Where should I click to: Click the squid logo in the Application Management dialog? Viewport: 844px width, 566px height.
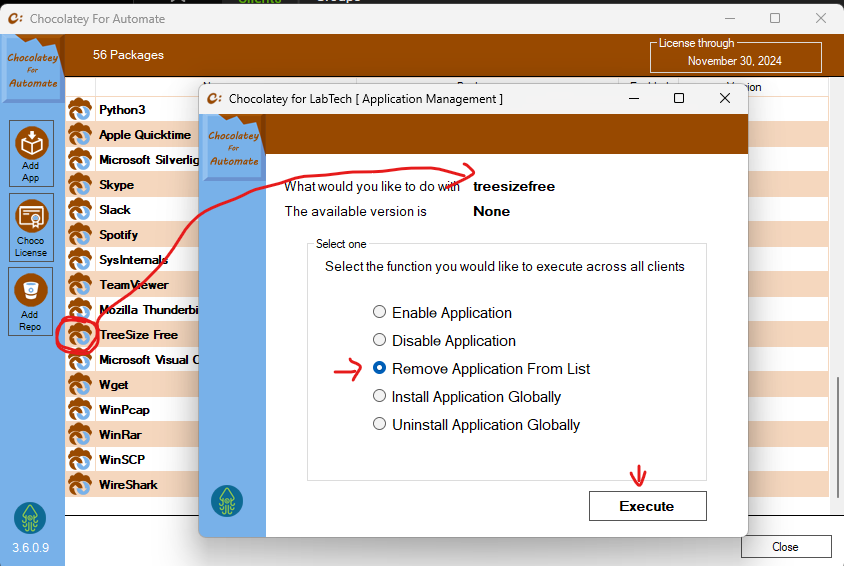point(227,501)
